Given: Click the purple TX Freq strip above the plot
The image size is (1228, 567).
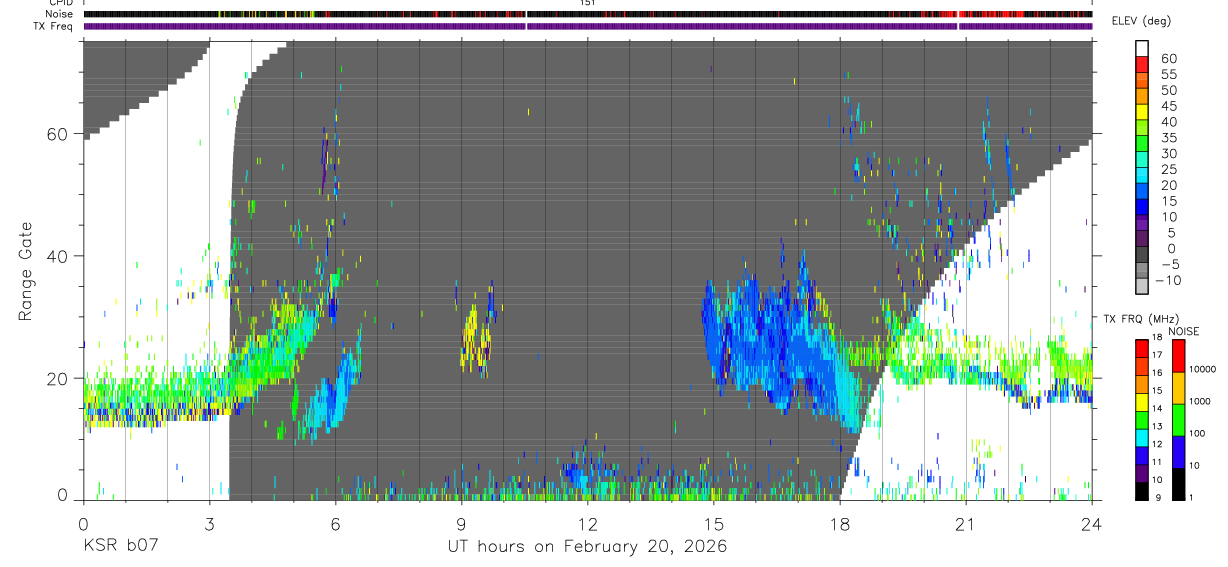Looking at the screenshot, I should coord(587,26).
